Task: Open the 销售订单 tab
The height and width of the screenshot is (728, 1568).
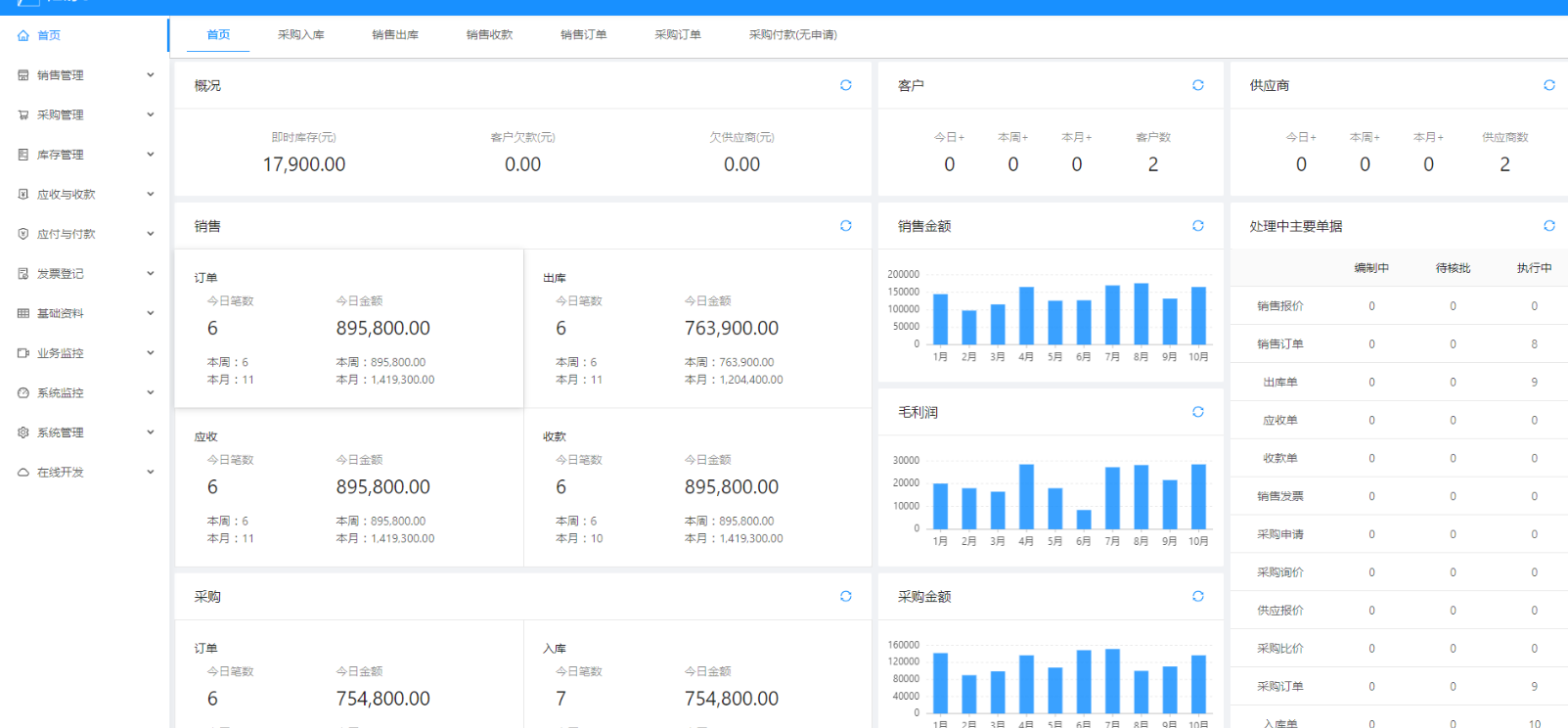Action: coord(584,34)
